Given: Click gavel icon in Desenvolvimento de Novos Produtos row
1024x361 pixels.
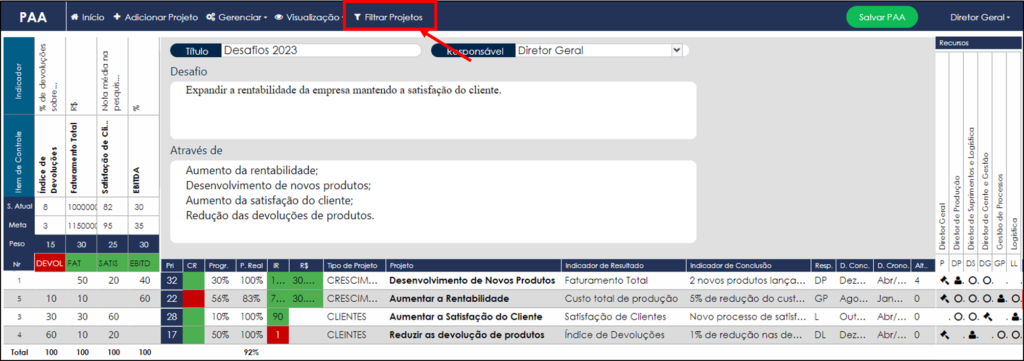Looking at the screenshot, I should pos(944,281).
